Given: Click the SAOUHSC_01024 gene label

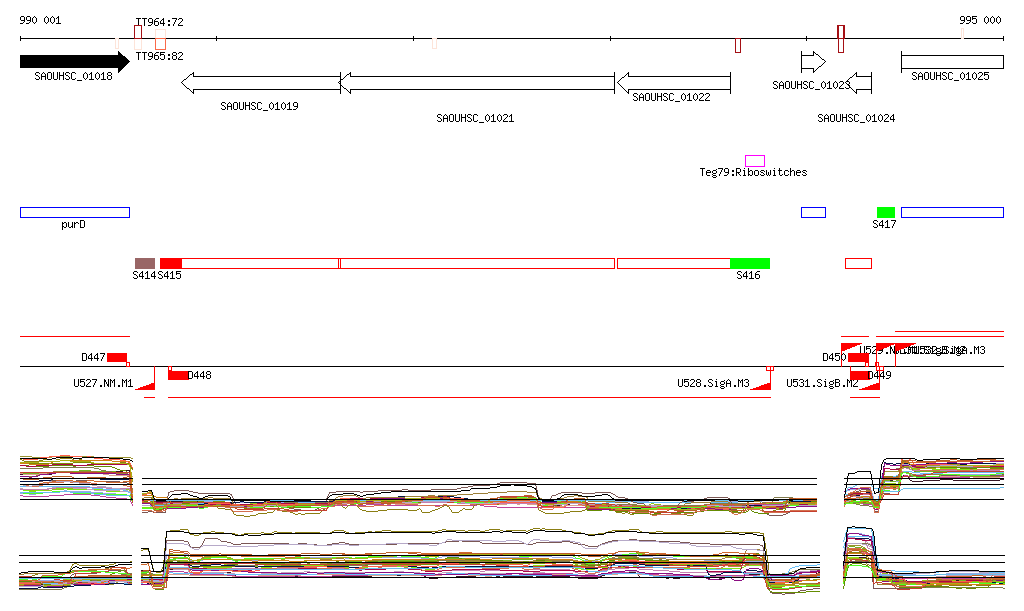Looking at the screenshot, I should click(856, 118).
